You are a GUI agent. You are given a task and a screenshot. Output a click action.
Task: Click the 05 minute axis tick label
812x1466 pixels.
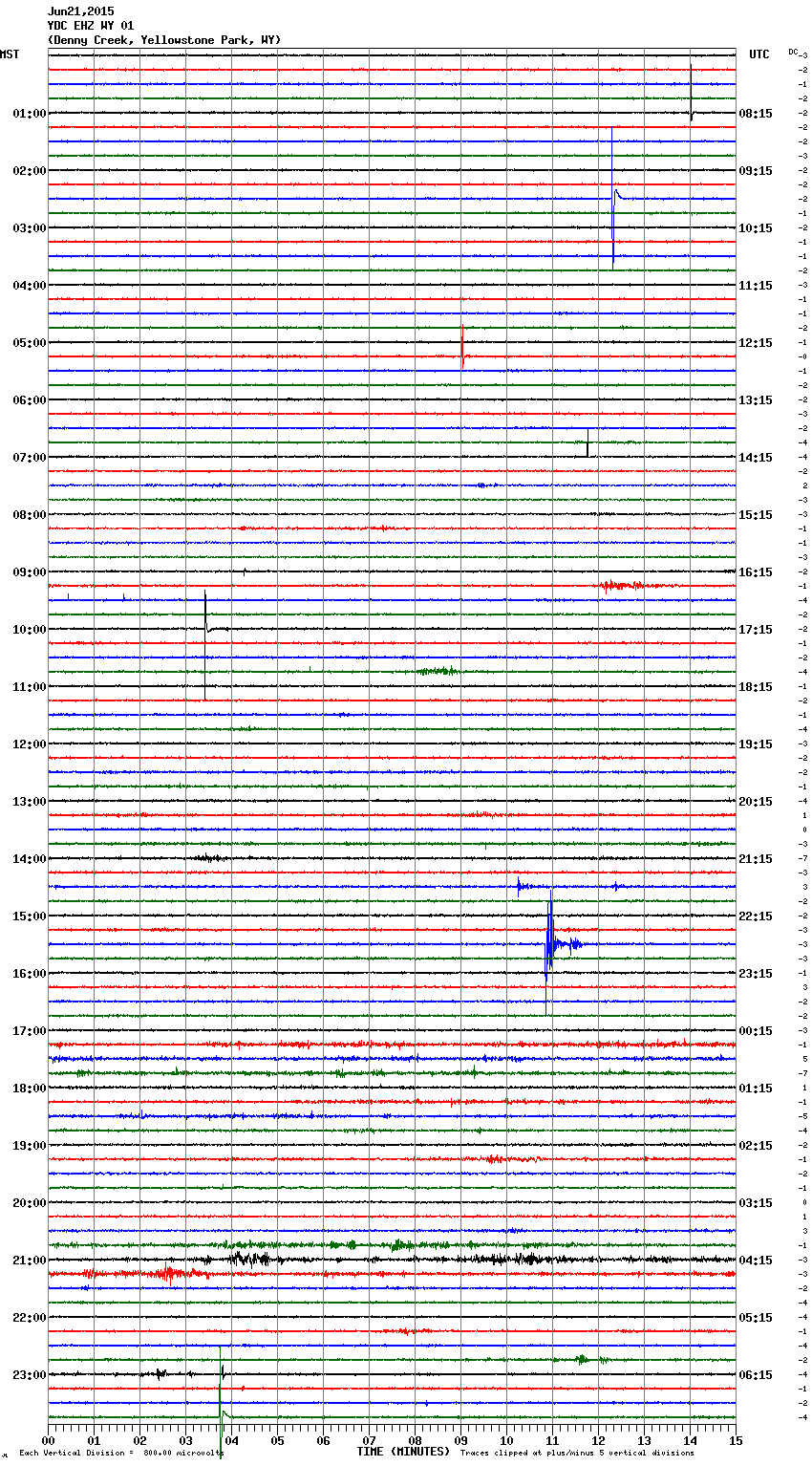278,1440
